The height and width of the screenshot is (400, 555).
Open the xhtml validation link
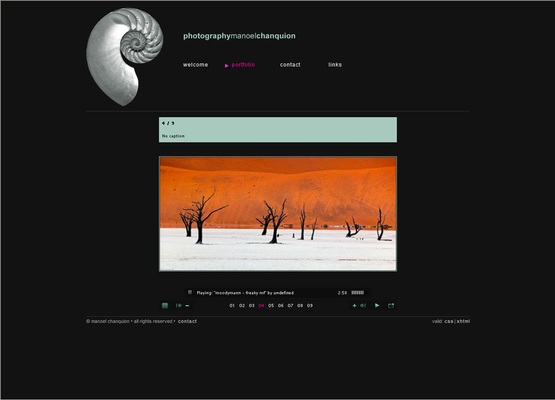[x=463, y=321]
